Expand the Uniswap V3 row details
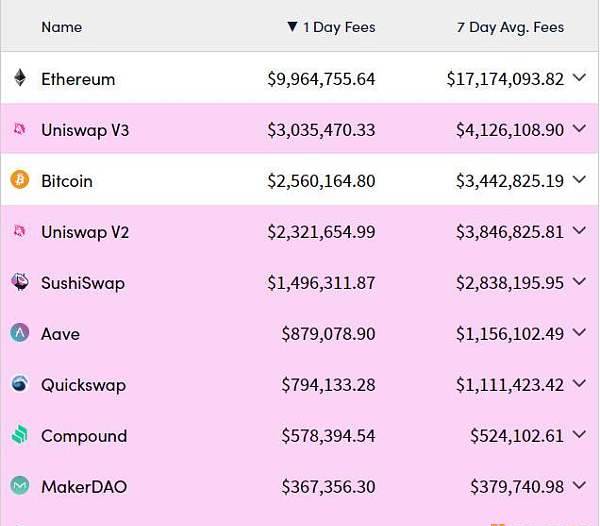The image size is (600, 526). click(x=579, y=129)
